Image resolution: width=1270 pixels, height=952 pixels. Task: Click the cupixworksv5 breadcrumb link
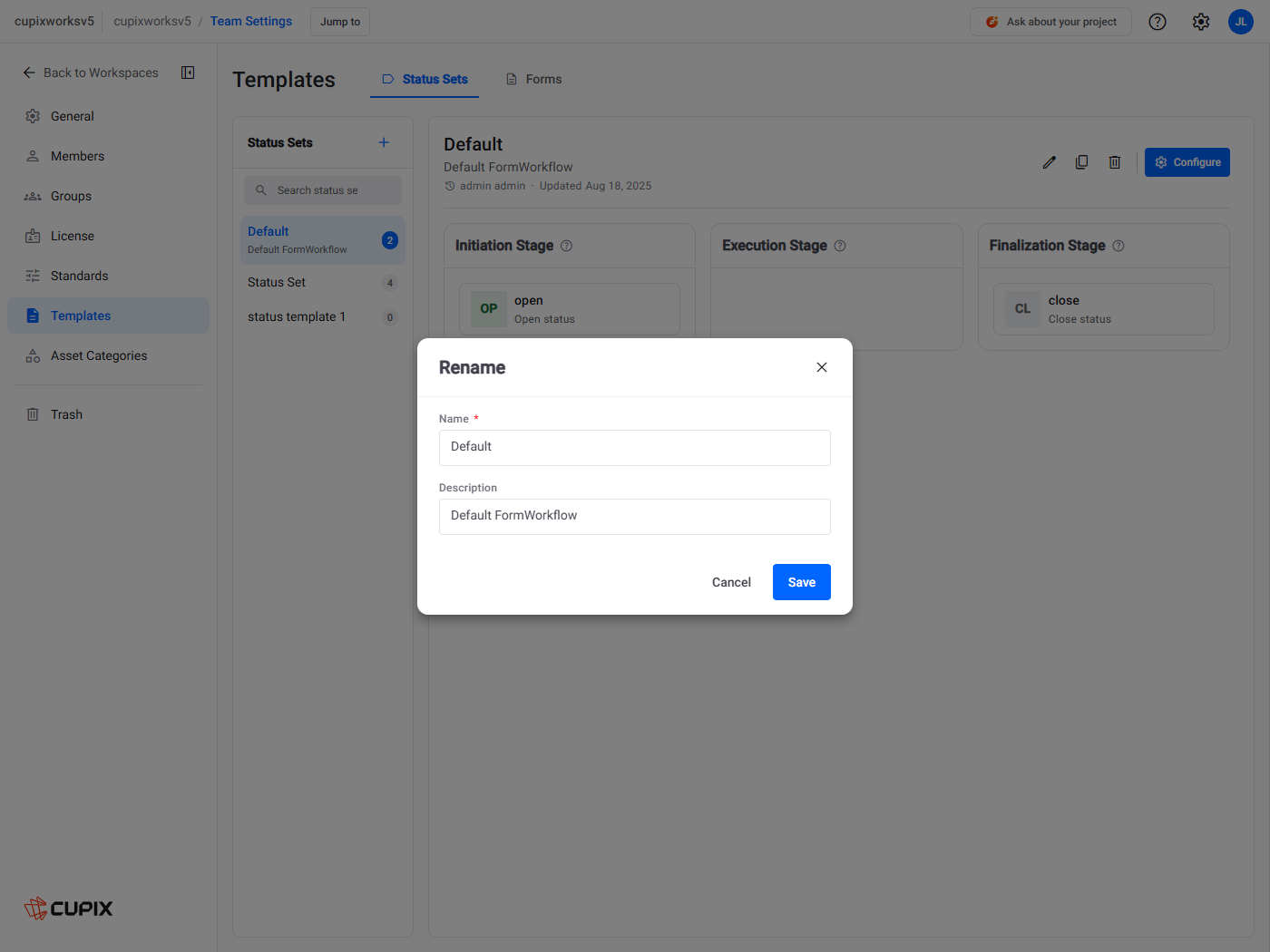pyautogui.click(x=152, y=22)
